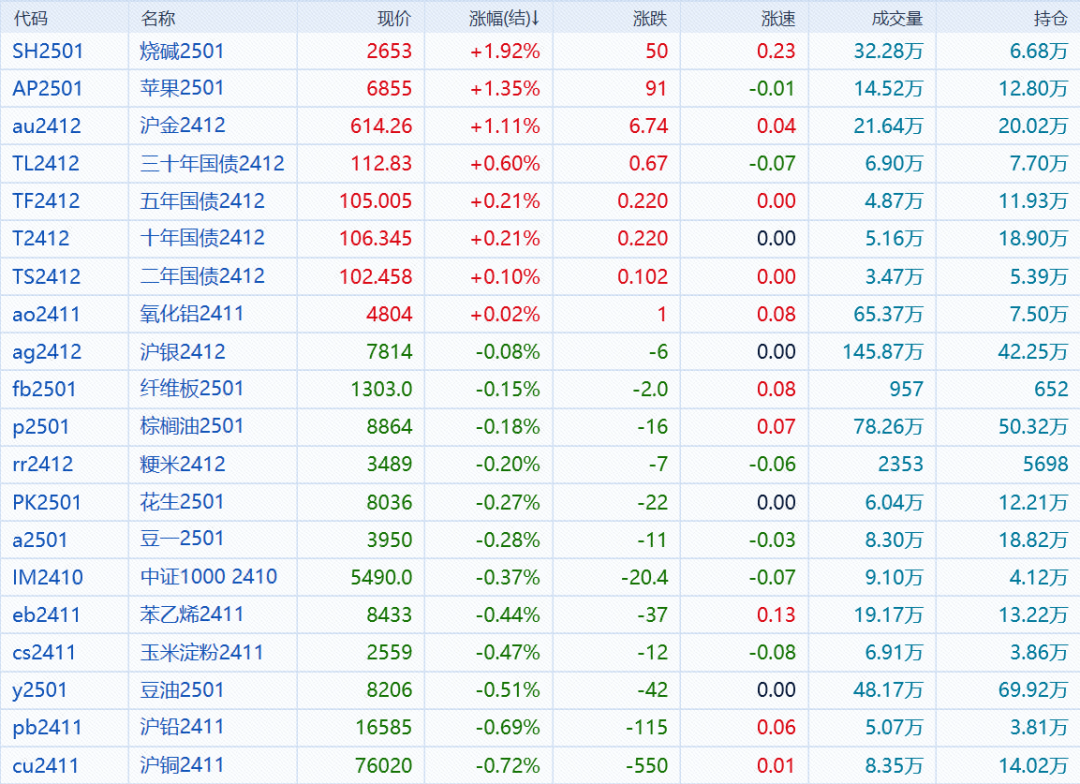This screenshot has width=1080, height=784.
Task: Click the 代码 column header
Action: click(30, 19)
